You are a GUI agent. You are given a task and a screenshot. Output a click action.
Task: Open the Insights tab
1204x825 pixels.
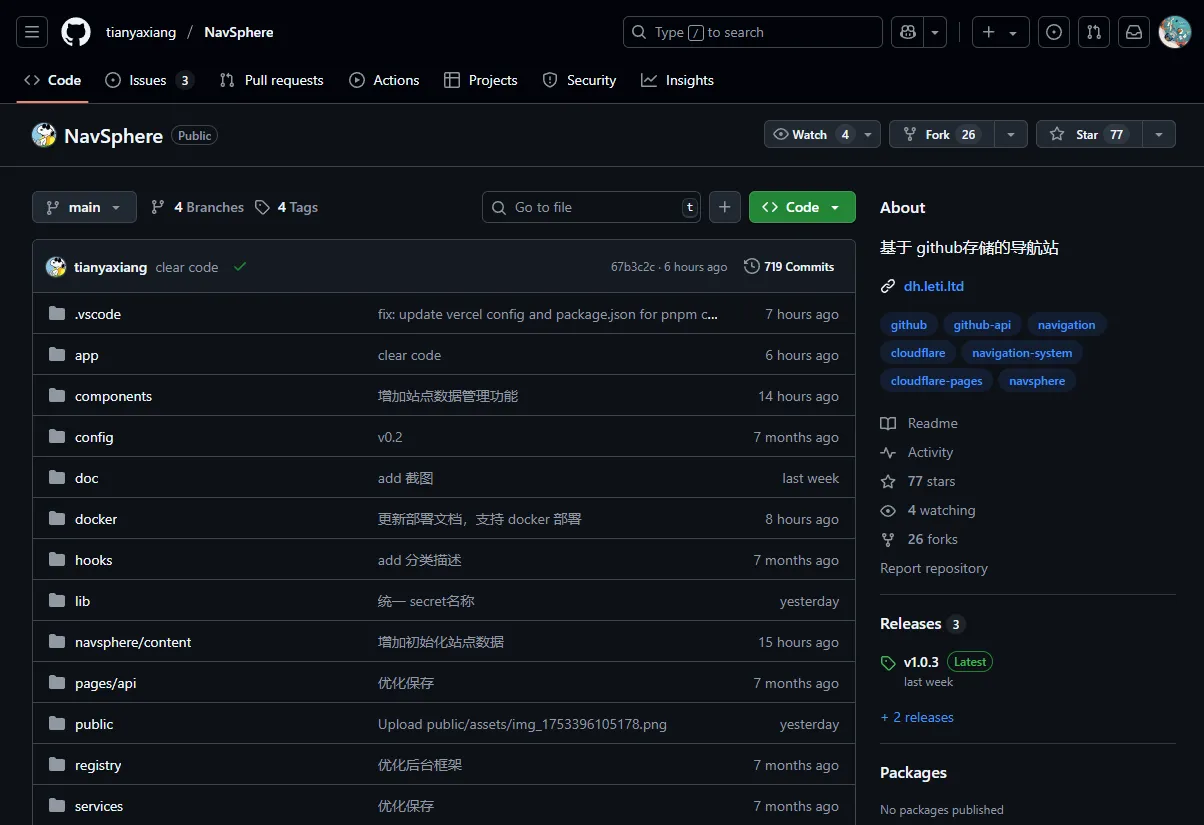tap(677, 80)
